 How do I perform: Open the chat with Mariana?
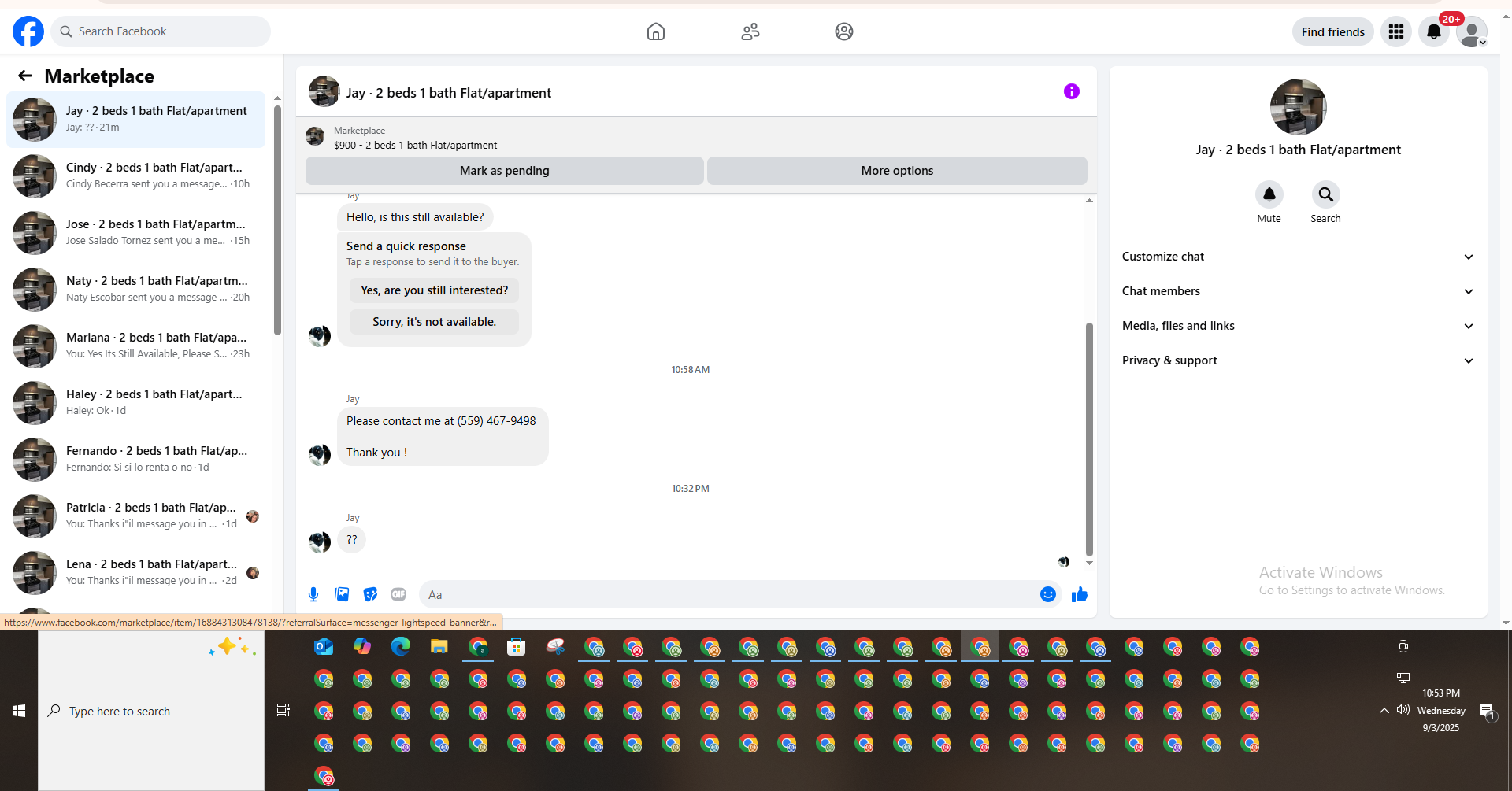135,346
